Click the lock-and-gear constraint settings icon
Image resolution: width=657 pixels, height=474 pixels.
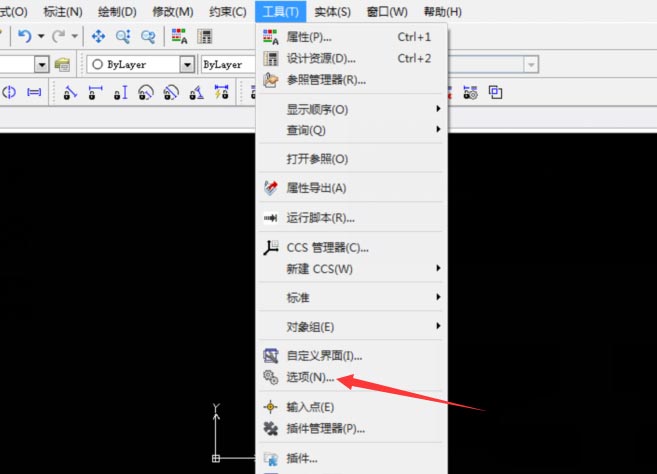pos(470,92)
